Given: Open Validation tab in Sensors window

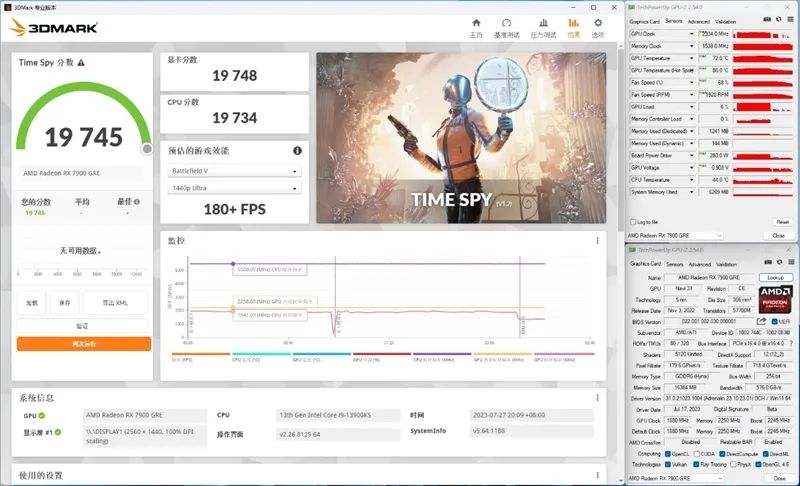Looking at the screenshot, I should tap(725, 21).
